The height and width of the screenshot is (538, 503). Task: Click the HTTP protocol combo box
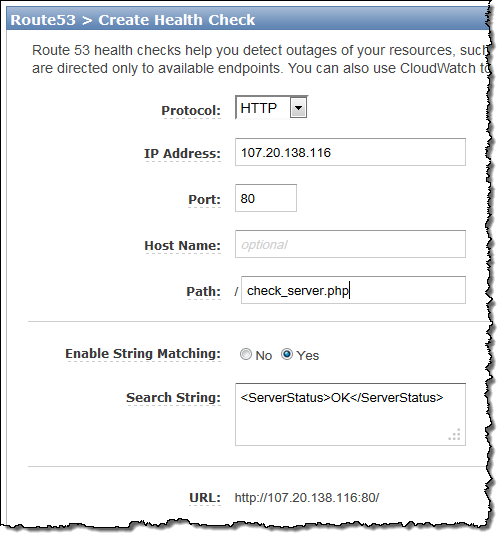[271, 108]
